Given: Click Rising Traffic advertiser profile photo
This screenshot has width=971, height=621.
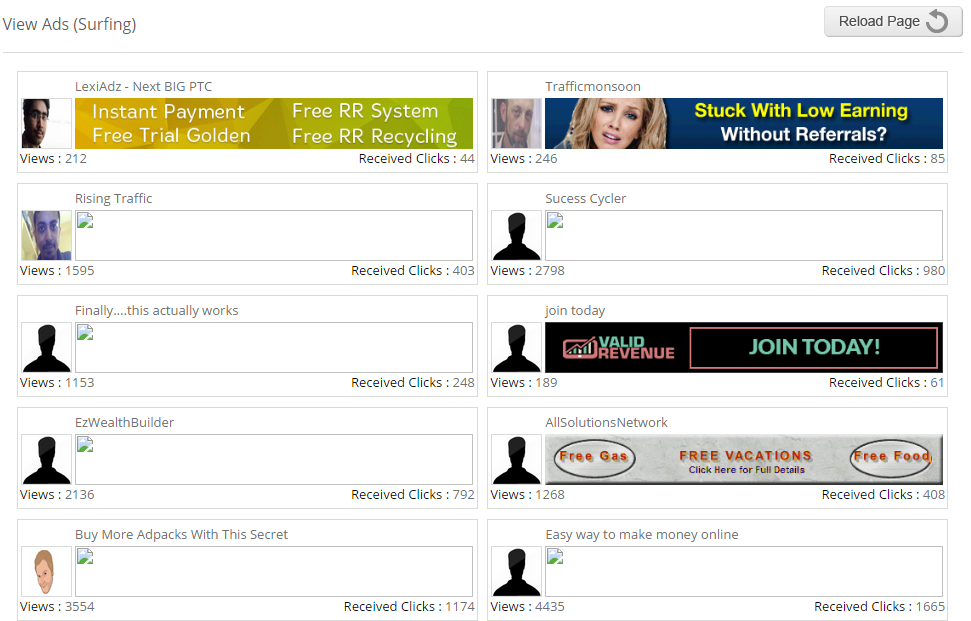Looking at the screenshot, I should (x=46, y=235).
